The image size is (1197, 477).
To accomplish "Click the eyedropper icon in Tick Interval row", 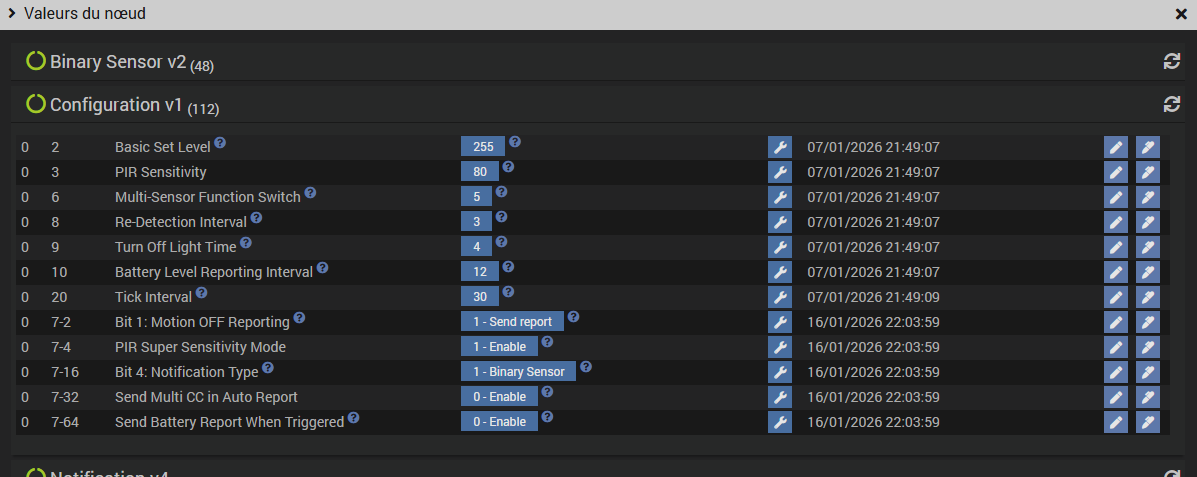I will coord(1147,297).
